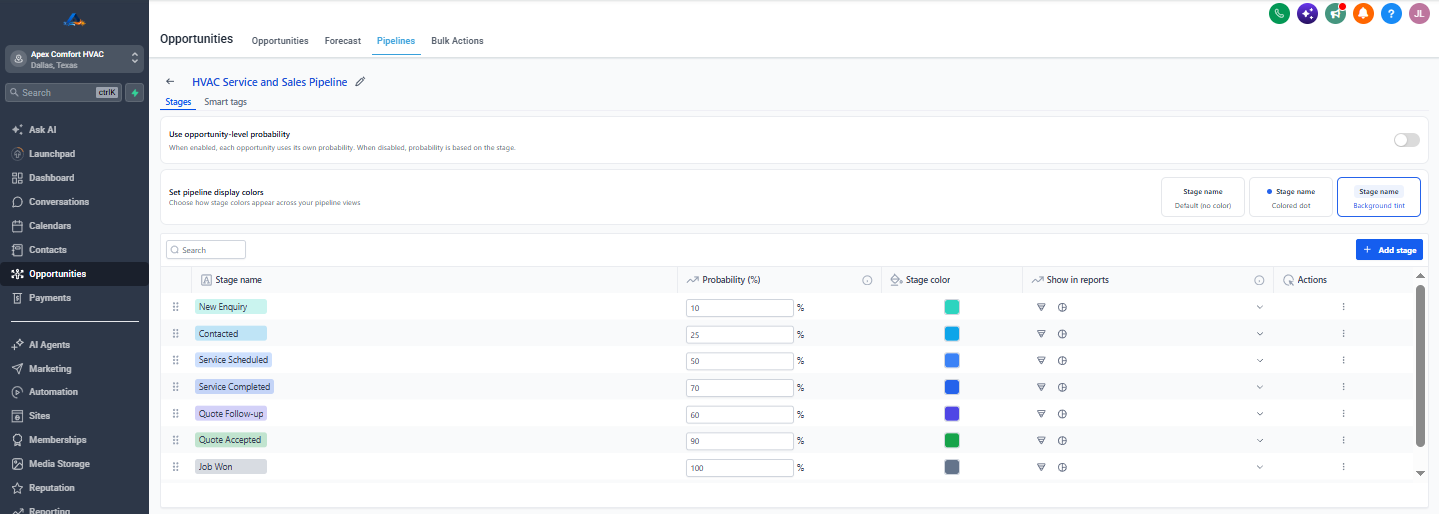The width and height of the screenshot is (1439, 514).
Task: Select Colored dot display option
Action: pos(1290,197)
